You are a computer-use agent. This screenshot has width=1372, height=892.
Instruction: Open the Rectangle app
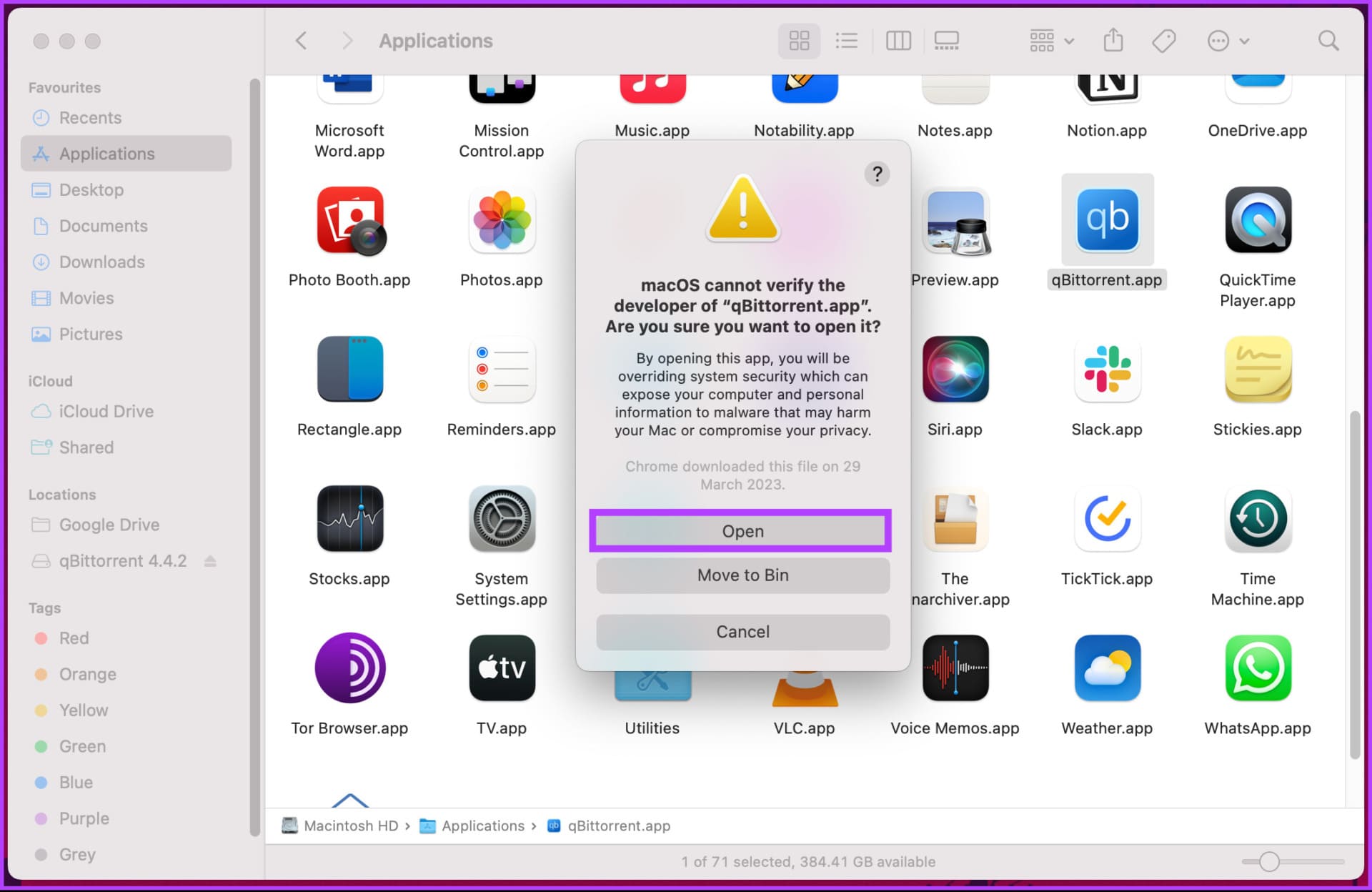(349, 372)
